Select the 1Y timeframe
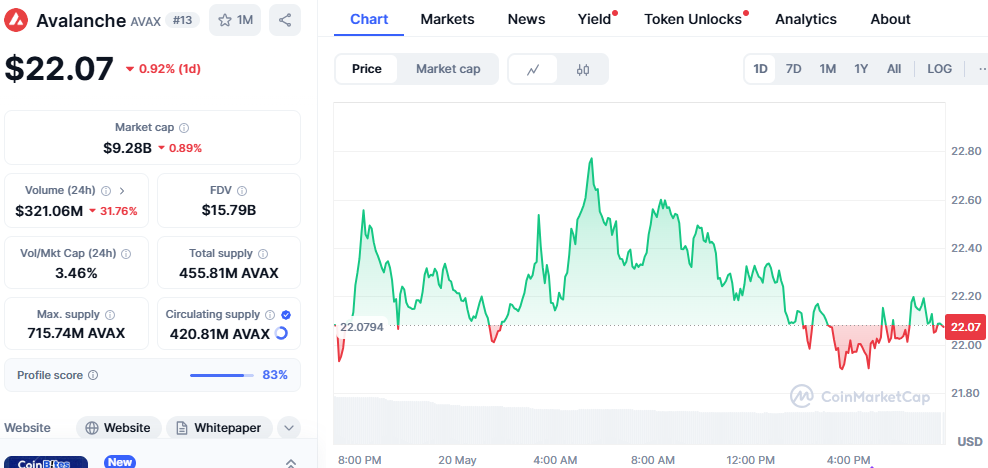Viewport: 988px width, 468px height. pos(861,69)
